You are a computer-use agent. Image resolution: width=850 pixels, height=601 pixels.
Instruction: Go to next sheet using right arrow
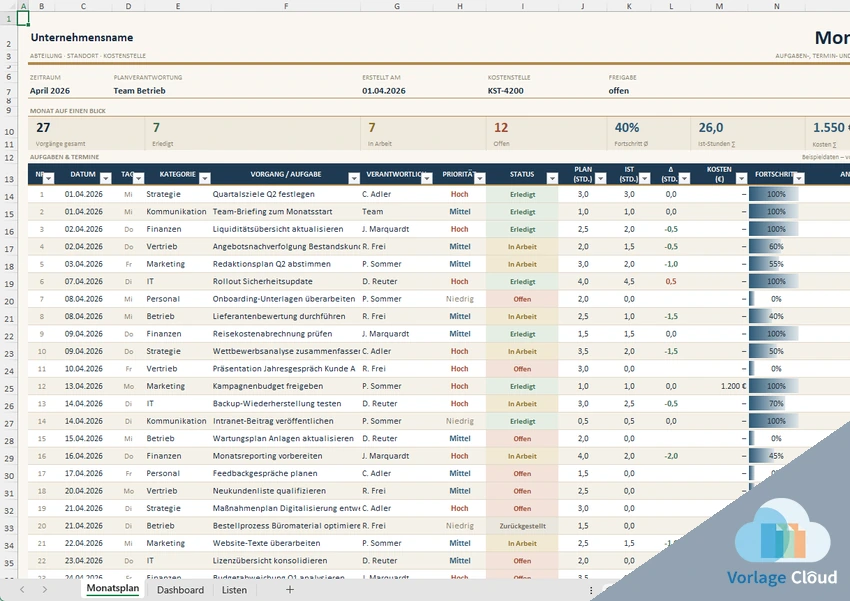[44, 590]
